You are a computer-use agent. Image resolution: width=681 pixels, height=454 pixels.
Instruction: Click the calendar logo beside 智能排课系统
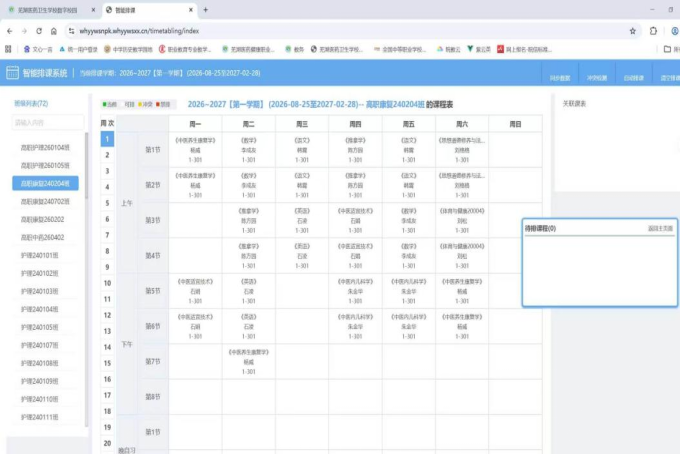[12, 73]
